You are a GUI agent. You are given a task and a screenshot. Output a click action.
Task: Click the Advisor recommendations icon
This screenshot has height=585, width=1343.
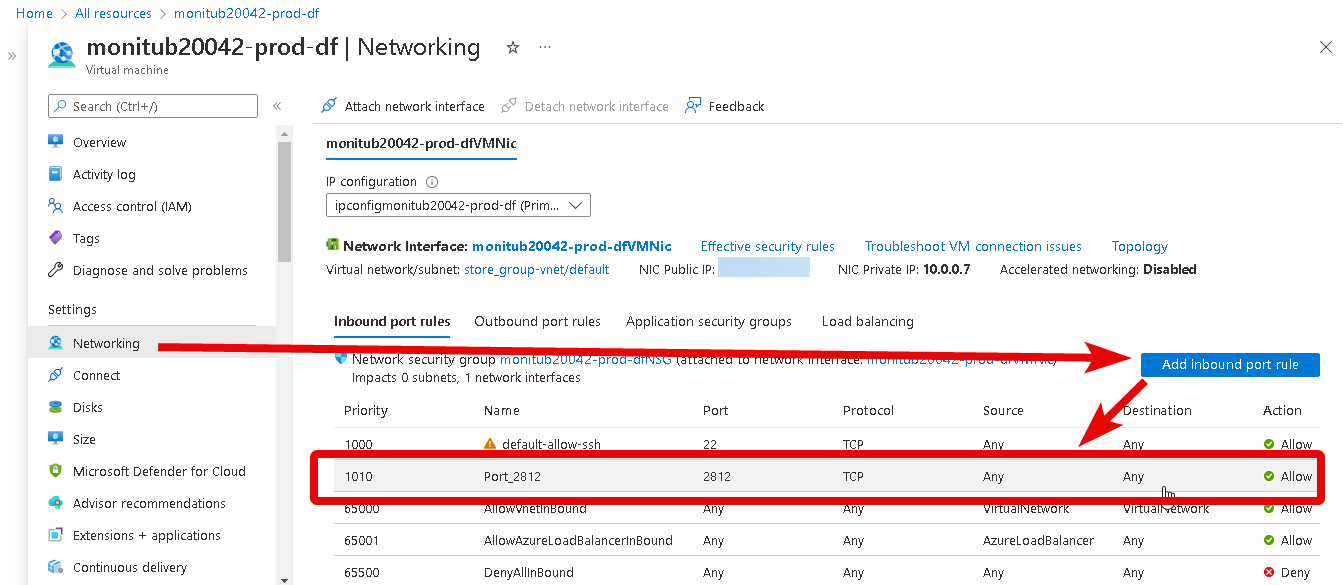[x=56, y=503]
